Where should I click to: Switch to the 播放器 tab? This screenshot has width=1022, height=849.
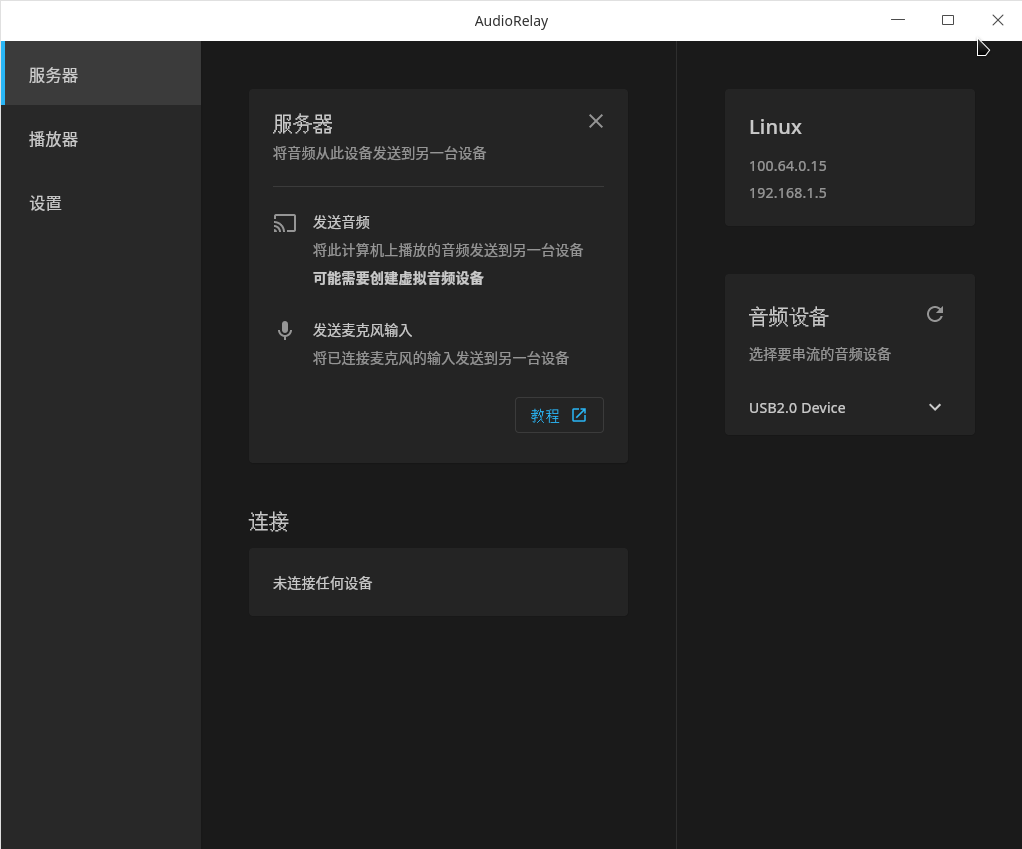point(101,138)
